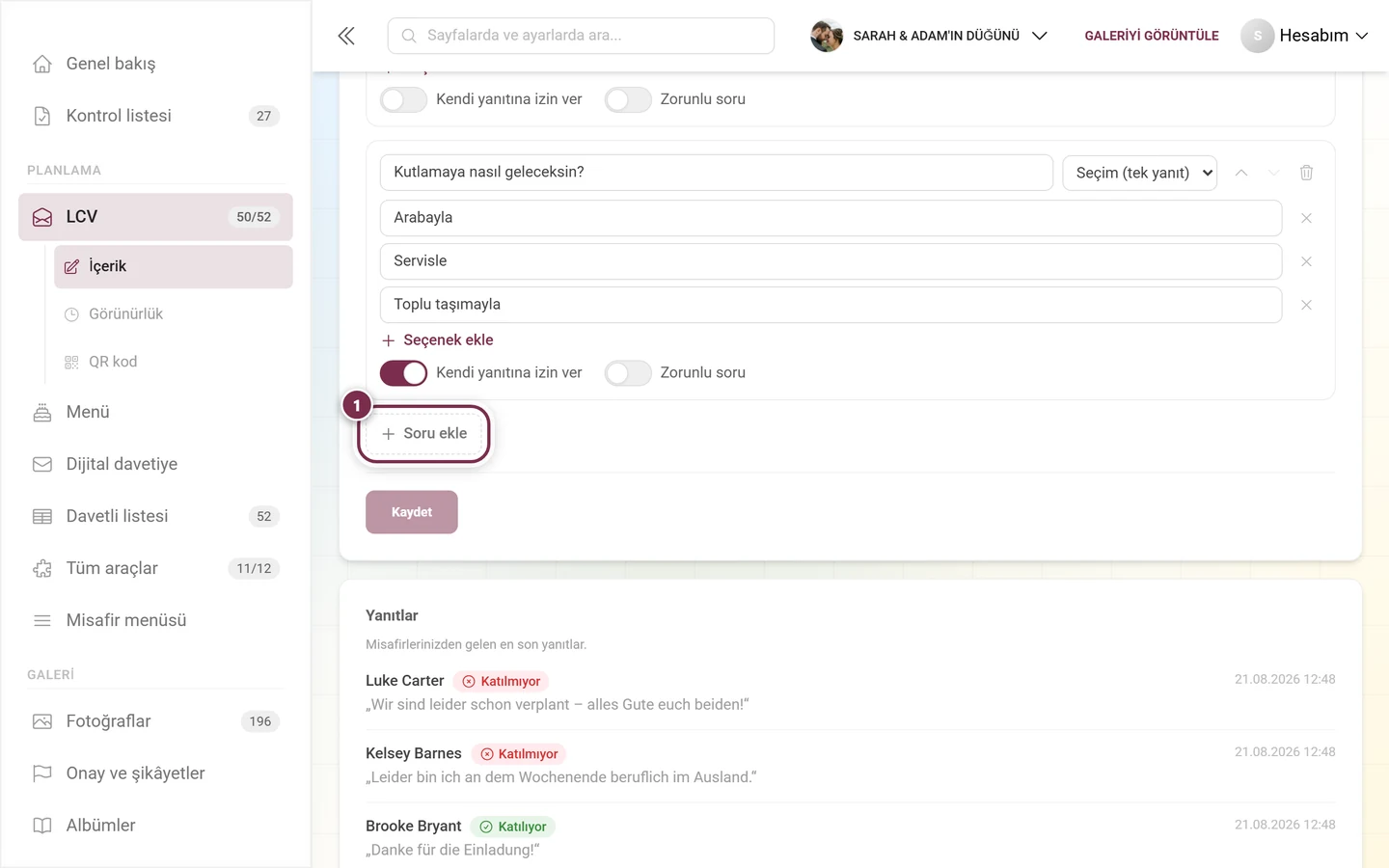Disable 'Kendi yanıtına izin ver' active toggle
Image resolution: width=1389 pixels, height=868 pixels.
pyautogui.click(x=403, y=373)
